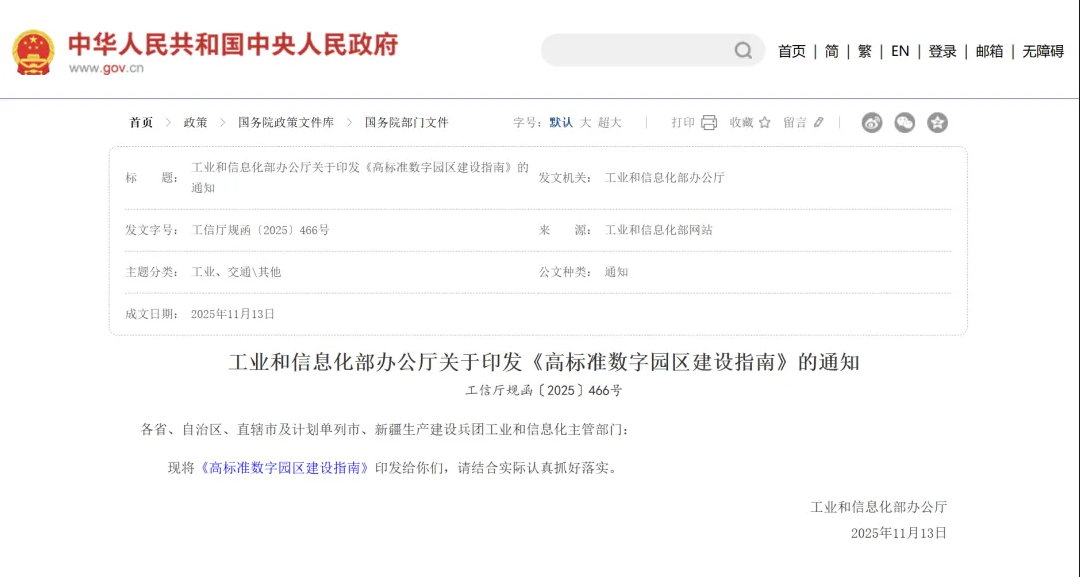Click the search magnifier icon

[743, 51]
